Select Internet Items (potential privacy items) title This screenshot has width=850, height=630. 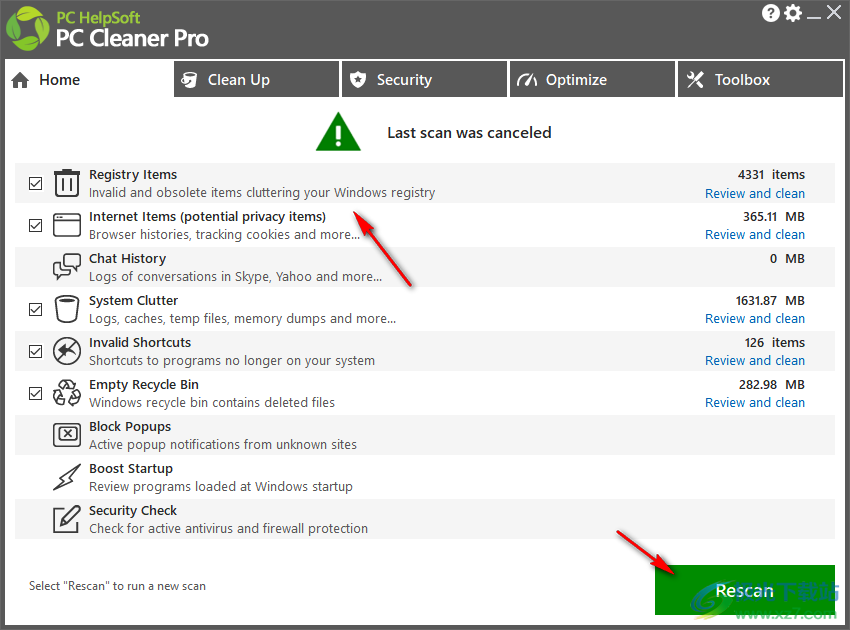[x=207, y=217]
